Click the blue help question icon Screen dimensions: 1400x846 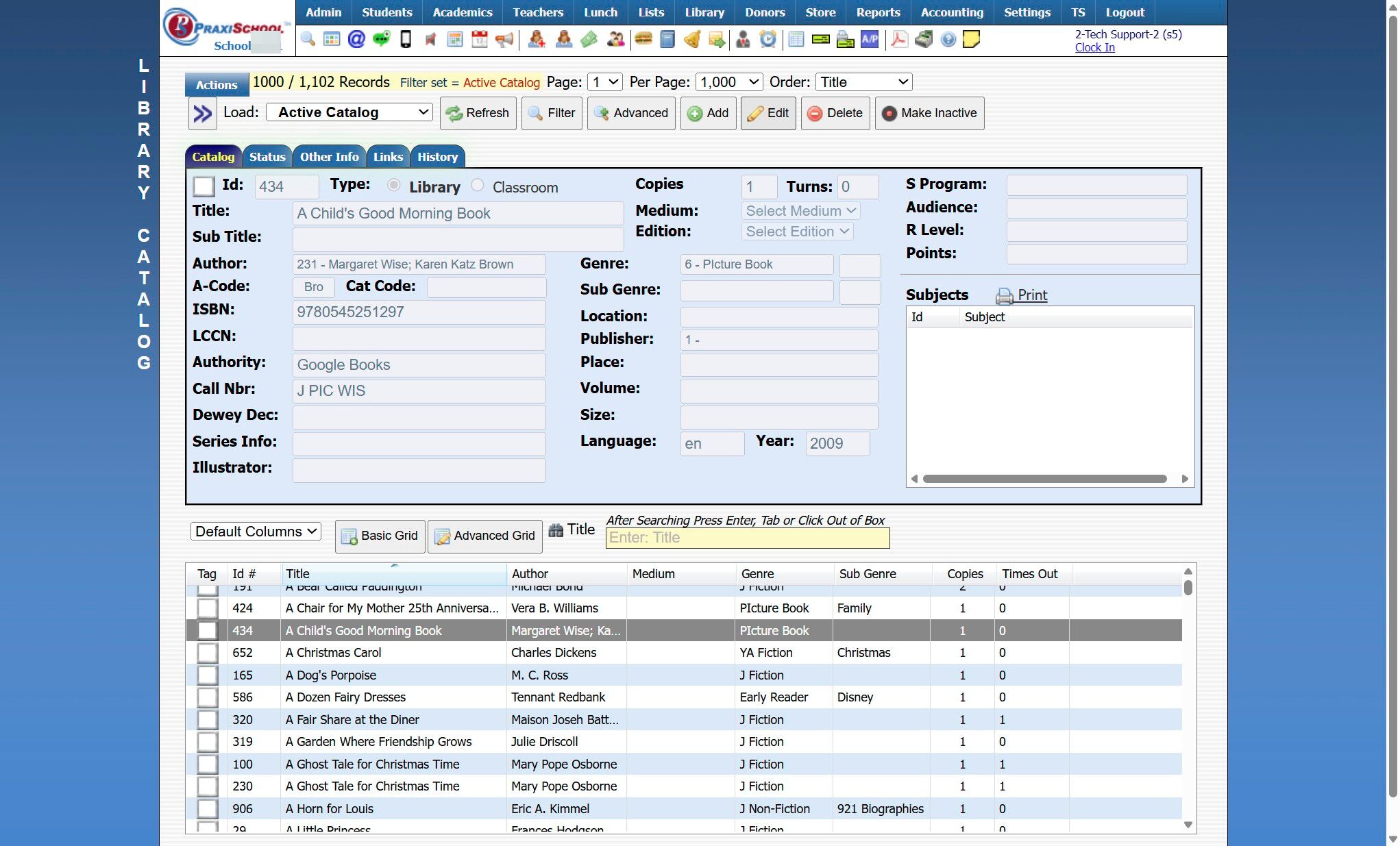pyautogui.click(x=948, y=40)
